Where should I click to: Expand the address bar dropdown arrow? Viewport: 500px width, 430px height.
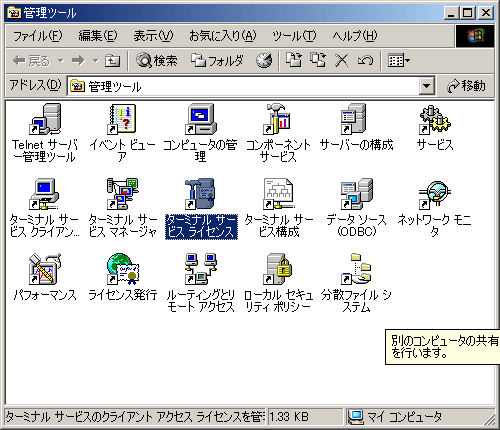pyautogui.click(x=426, y=86)
